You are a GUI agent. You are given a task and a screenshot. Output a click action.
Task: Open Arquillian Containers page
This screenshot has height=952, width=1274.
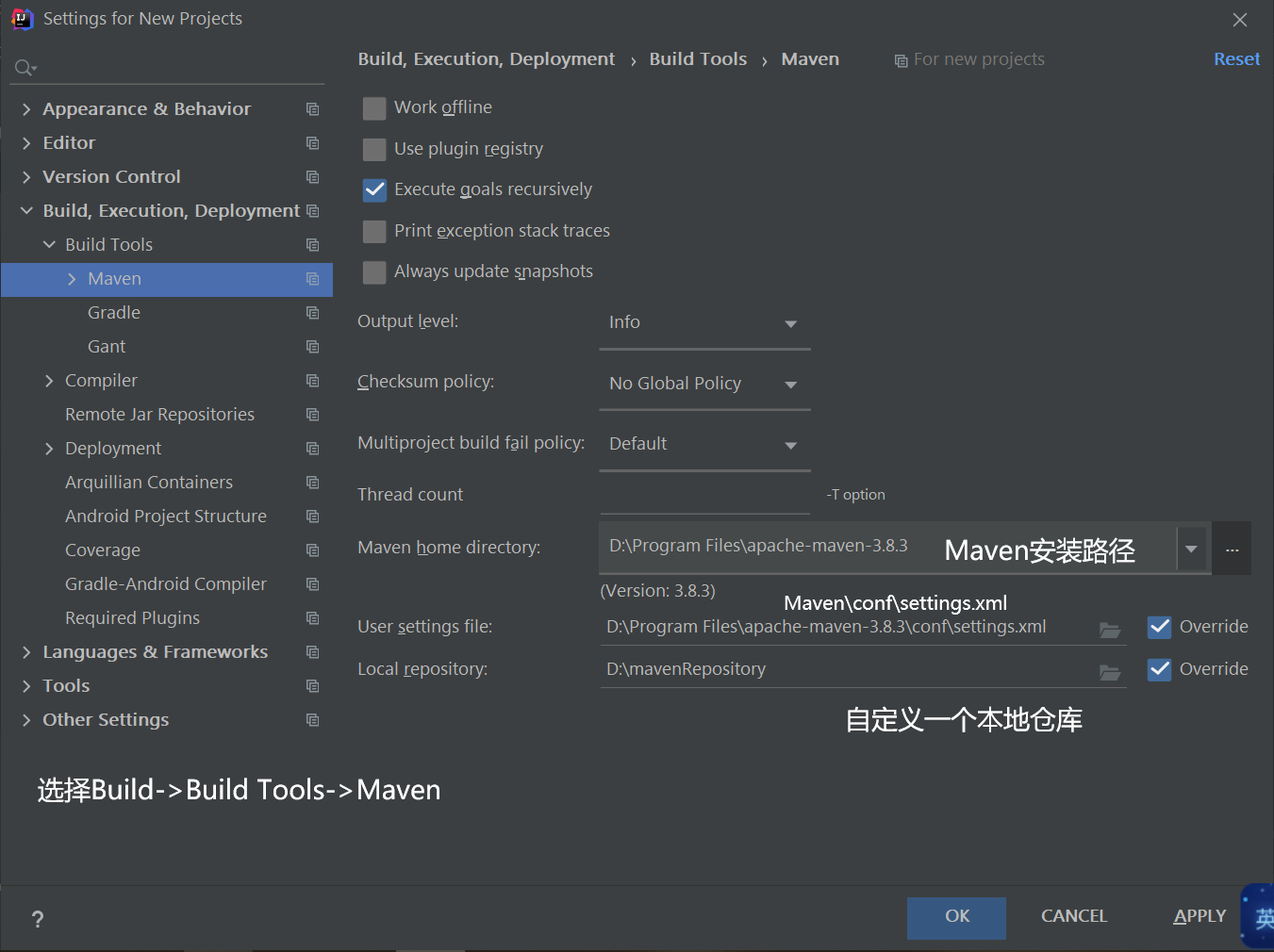coord(149,483)
